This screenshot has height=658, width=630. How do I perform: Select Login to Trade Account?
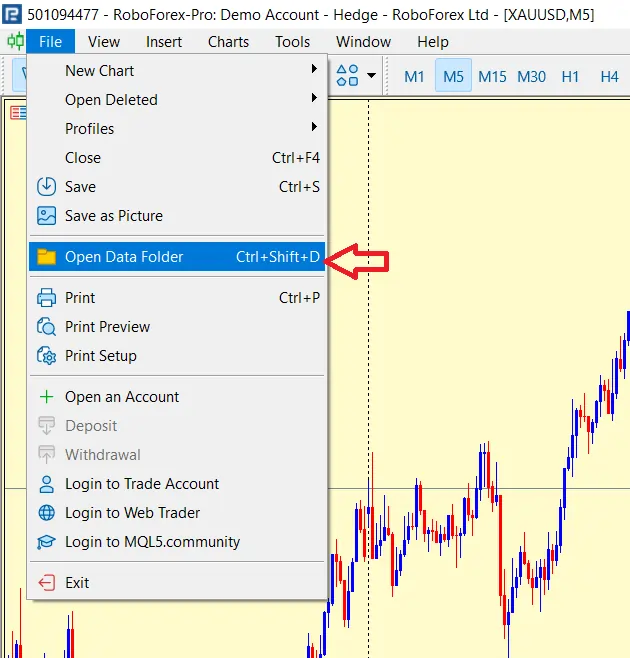click(177, 484)
